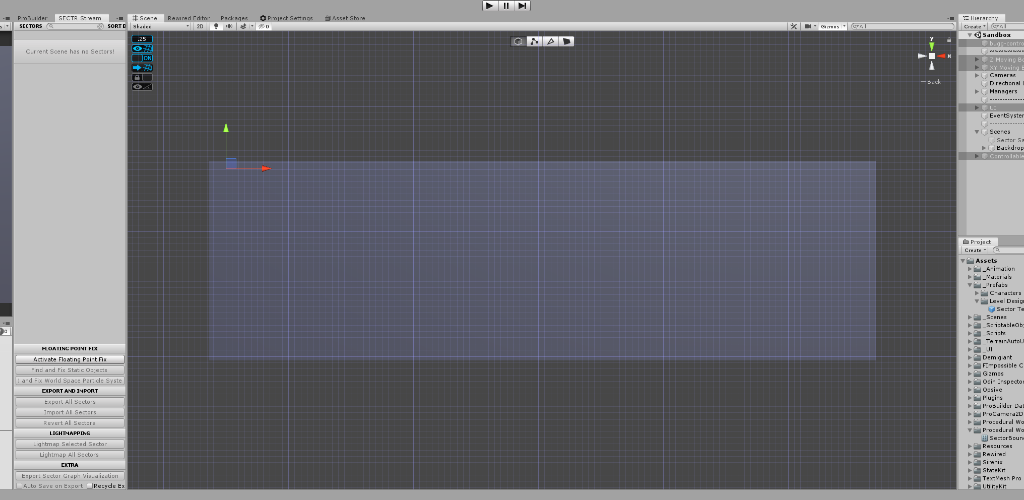Click the Sectors search field
Screen dimensions: 1024x500
tap(75, 26)
